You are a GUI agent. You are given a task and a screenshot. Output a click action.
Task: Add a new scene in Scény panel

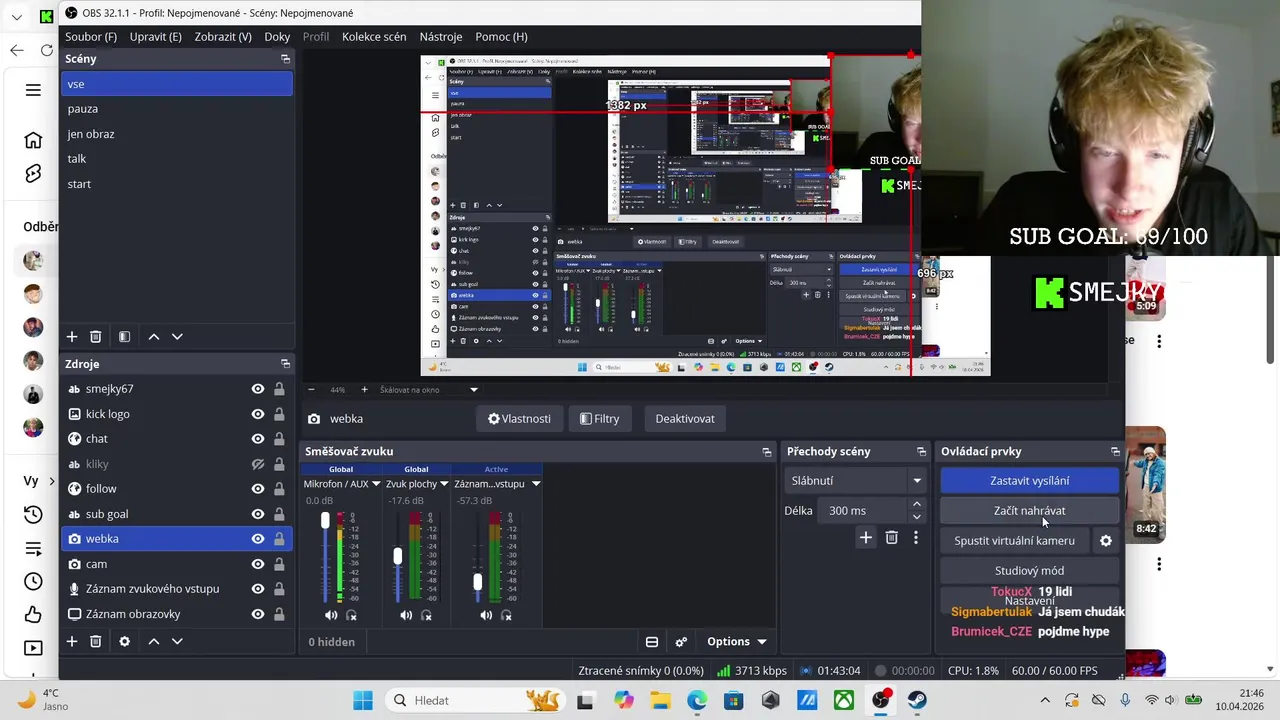[72, 337]
